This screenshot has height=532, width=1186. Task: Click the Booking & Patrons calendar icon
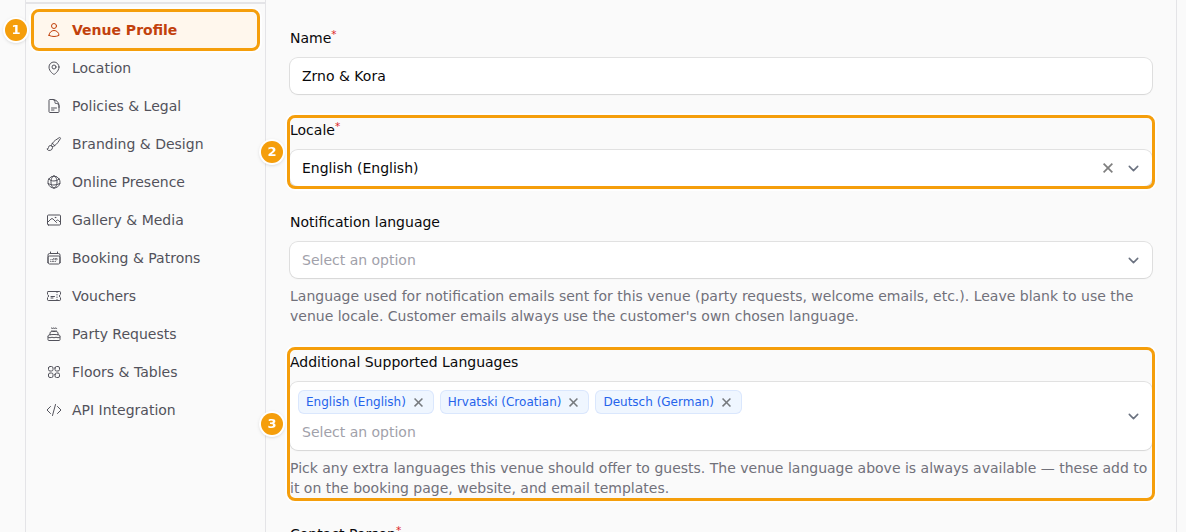click(x=54, y=258)
